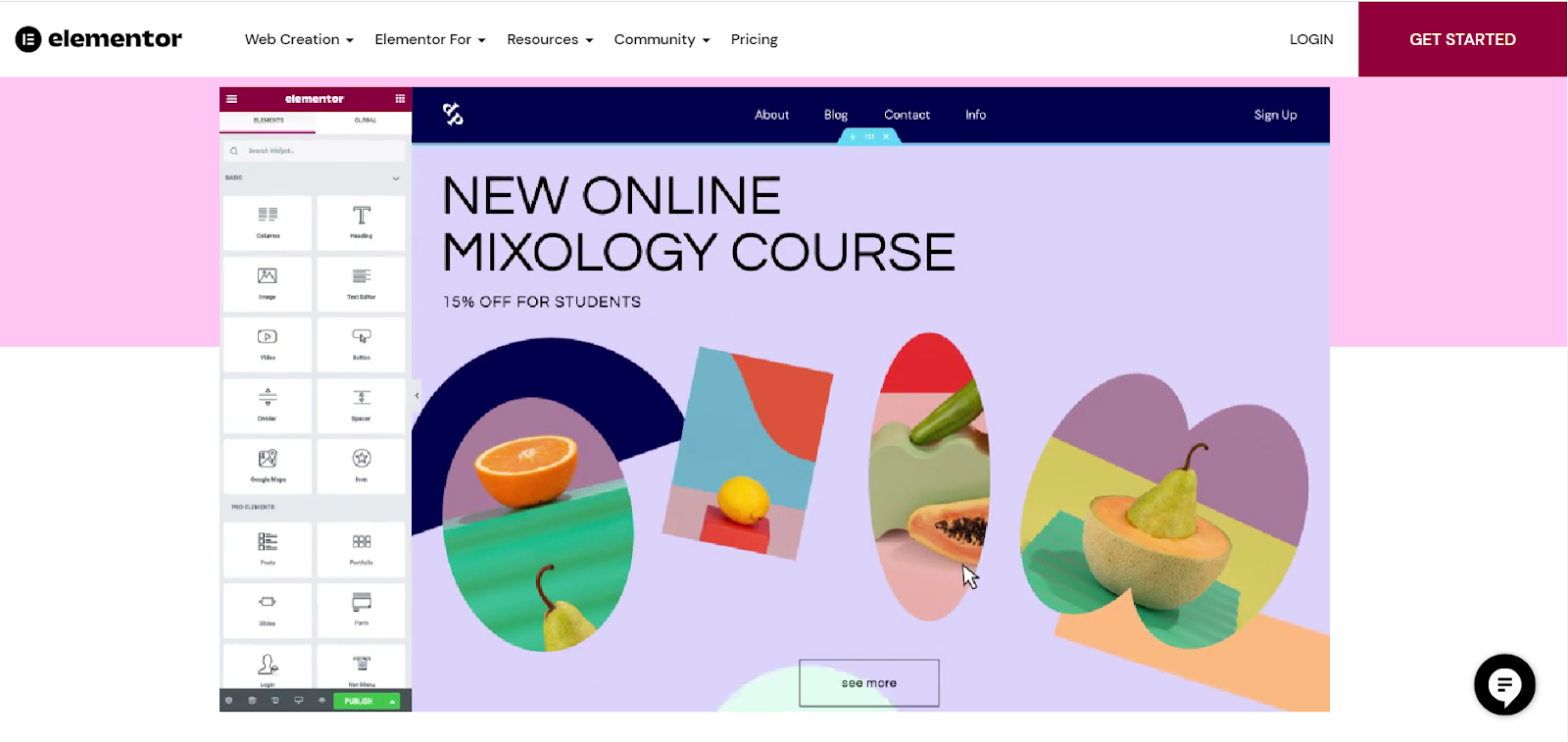Collapse the editor panel side arrow
Viewport: 1568px width, 742px height.
[416, 396]
